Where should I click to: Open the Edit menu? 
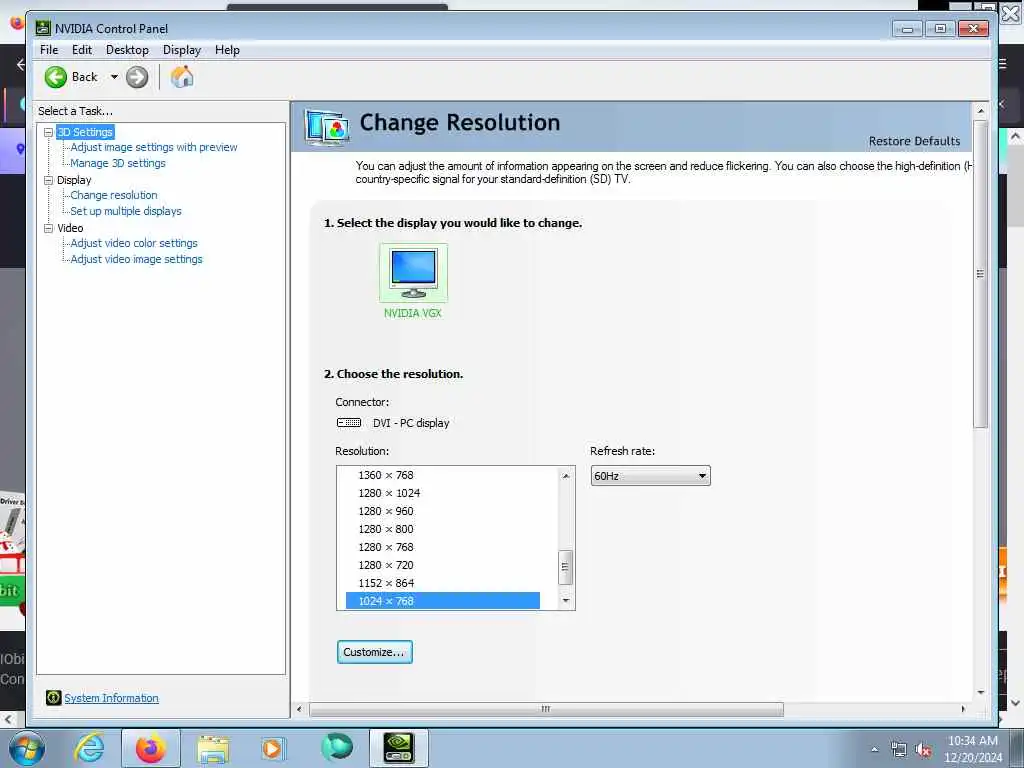click(82, 50)
